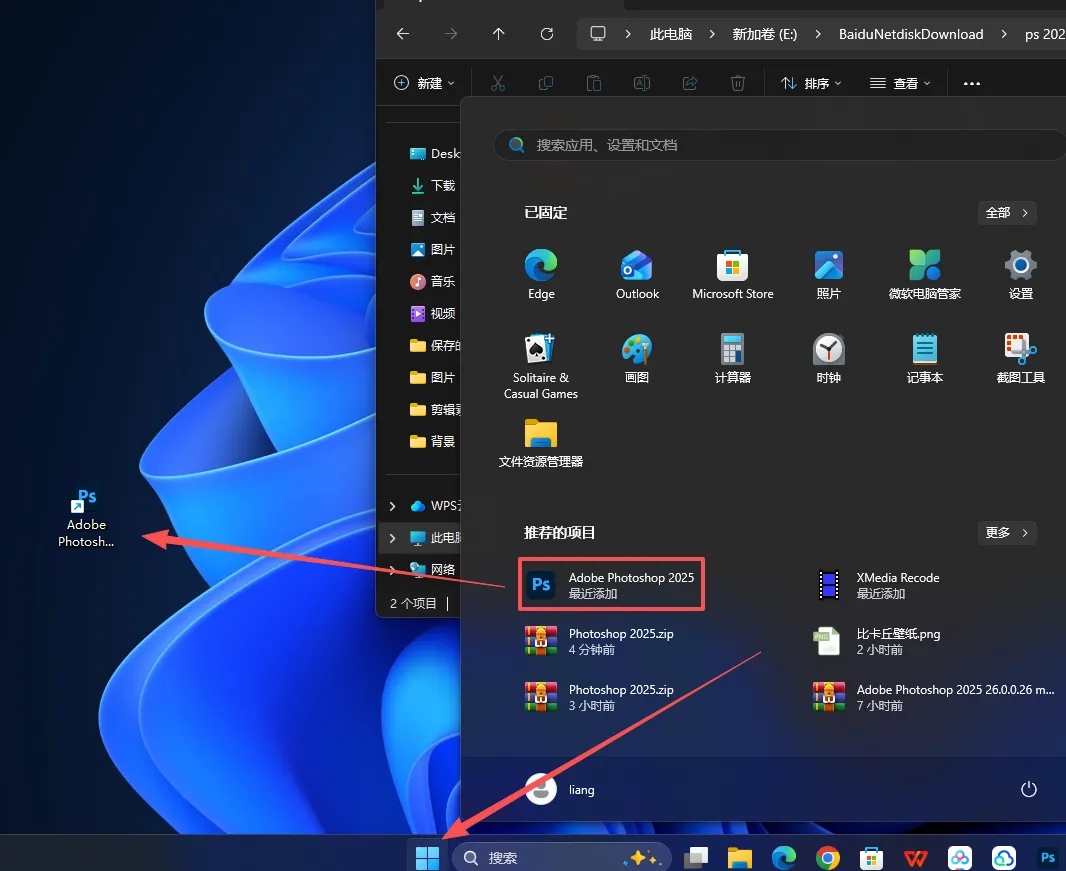The height and width of the screenshot is (871, 1066).
Task: Launch Microsoft Store pinned app
Action: tap(733, 275)
